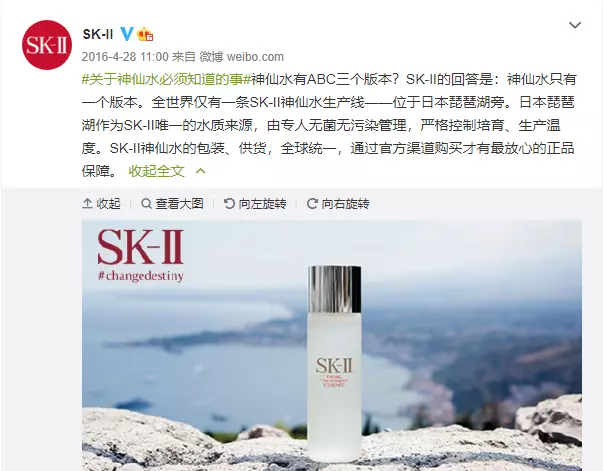Click the SK-II account name
The height and width of the screenshot is (471, 603).
pos(98,34)
